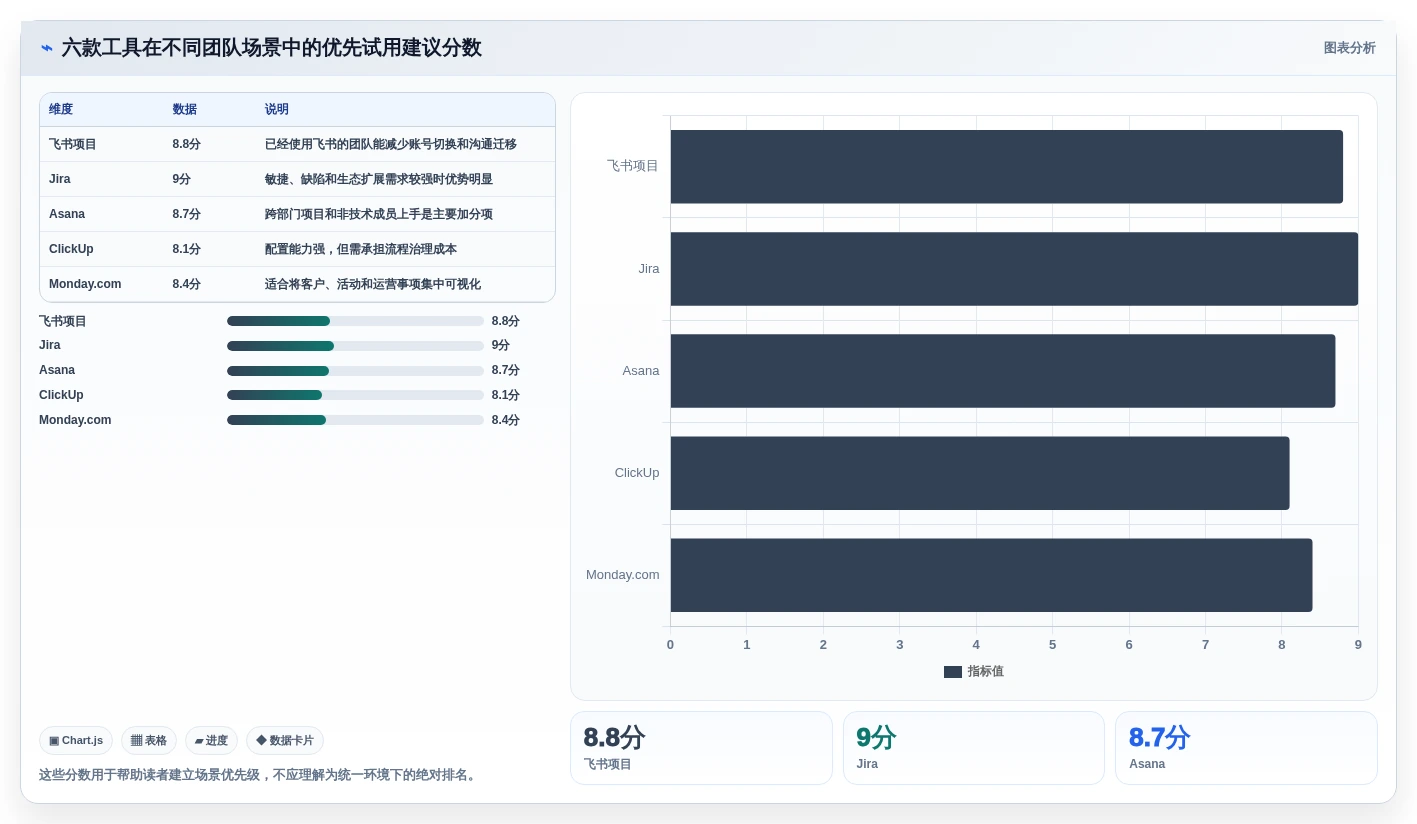The width and height of the screenshot is (1417, 824).
Task: Click the lightning icon beside the title
Action: coord(47,48)
